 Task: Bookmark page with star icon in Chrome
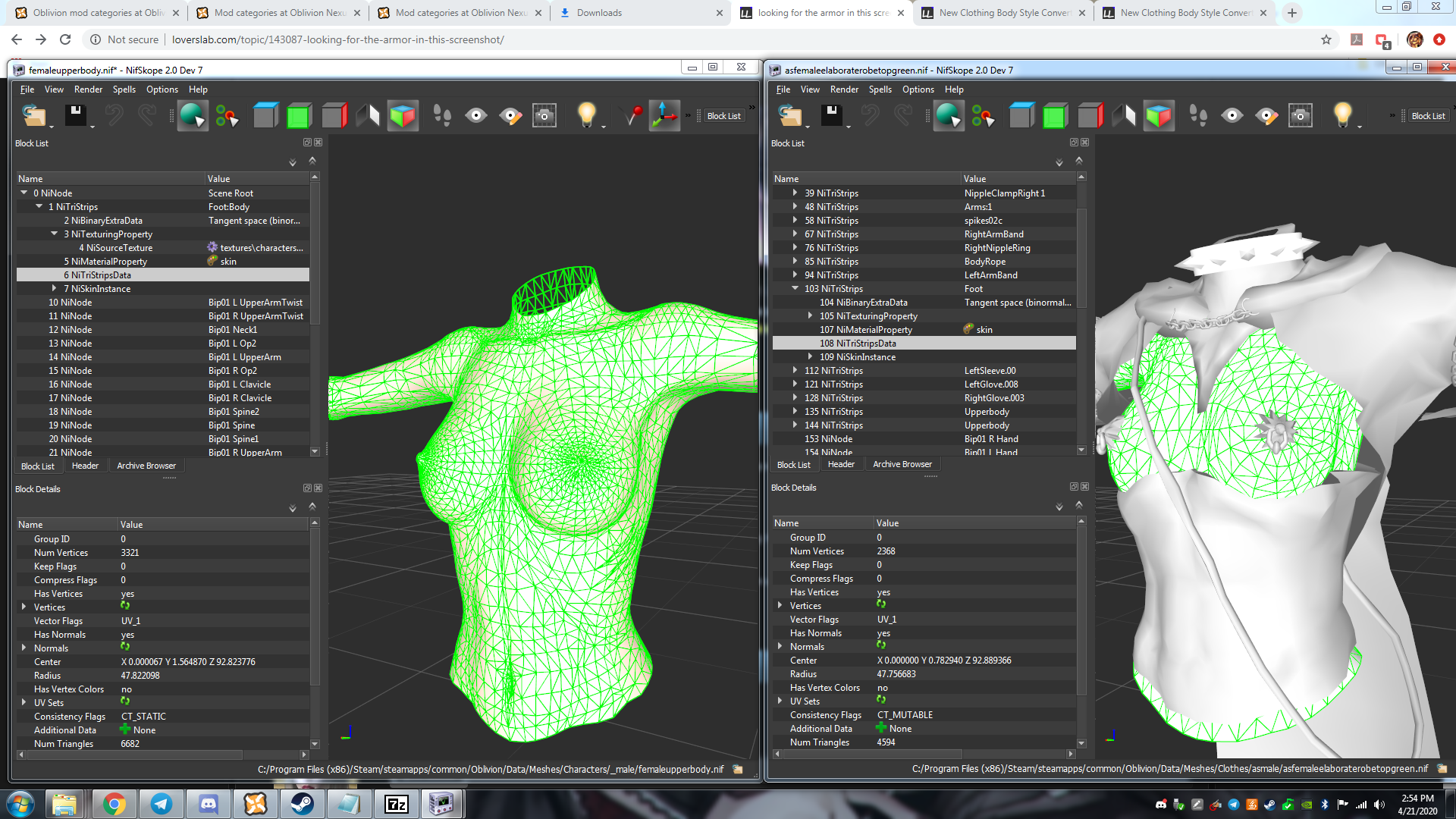coord(1326,39)
